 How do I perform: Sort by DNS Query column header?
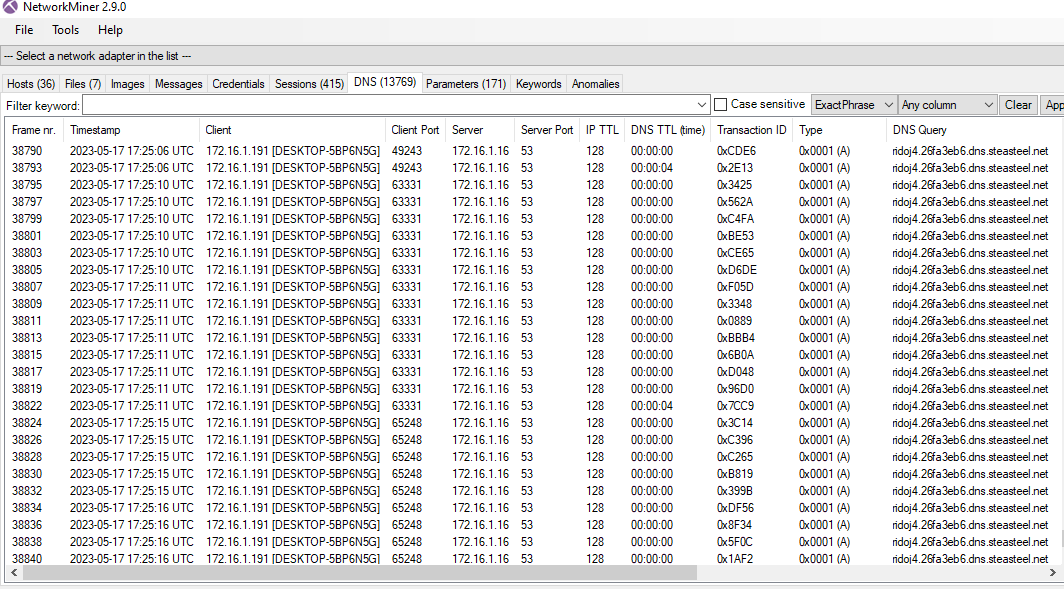click(975, 130)
